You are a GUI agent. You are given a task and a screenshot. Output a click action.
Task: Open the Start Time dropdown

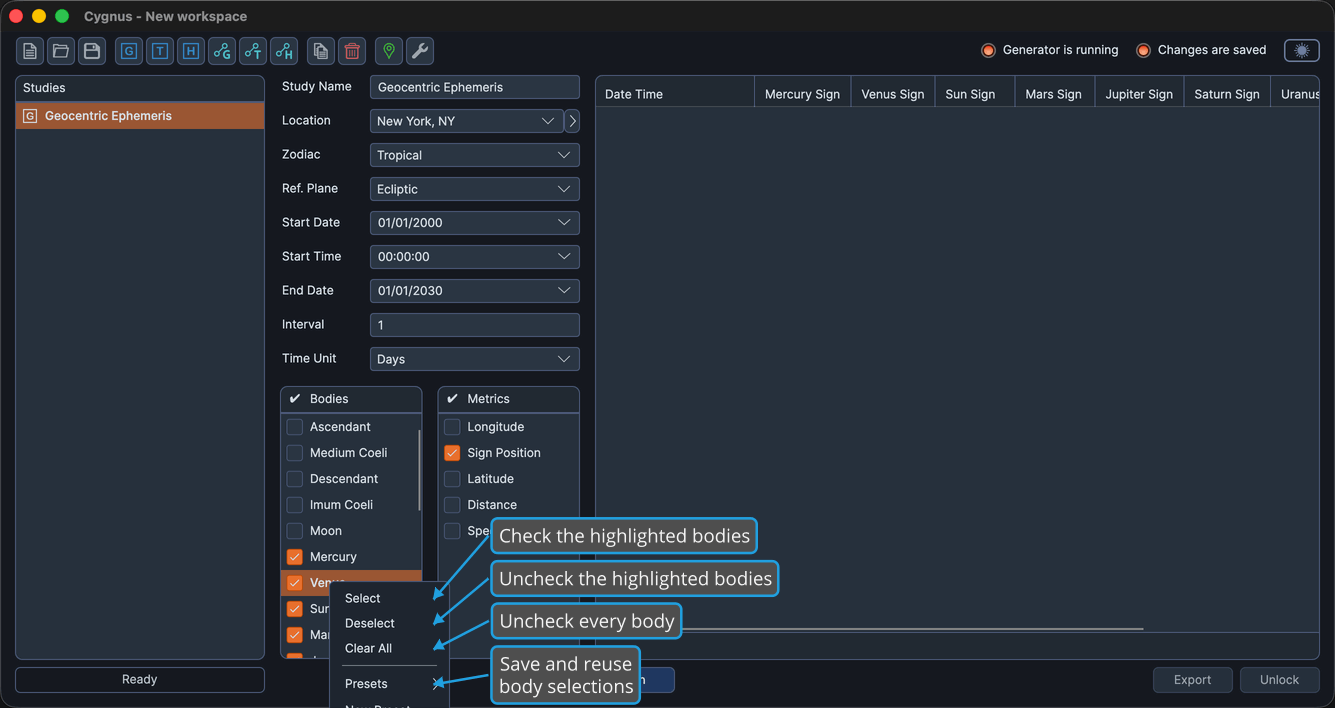pos(474,257)
